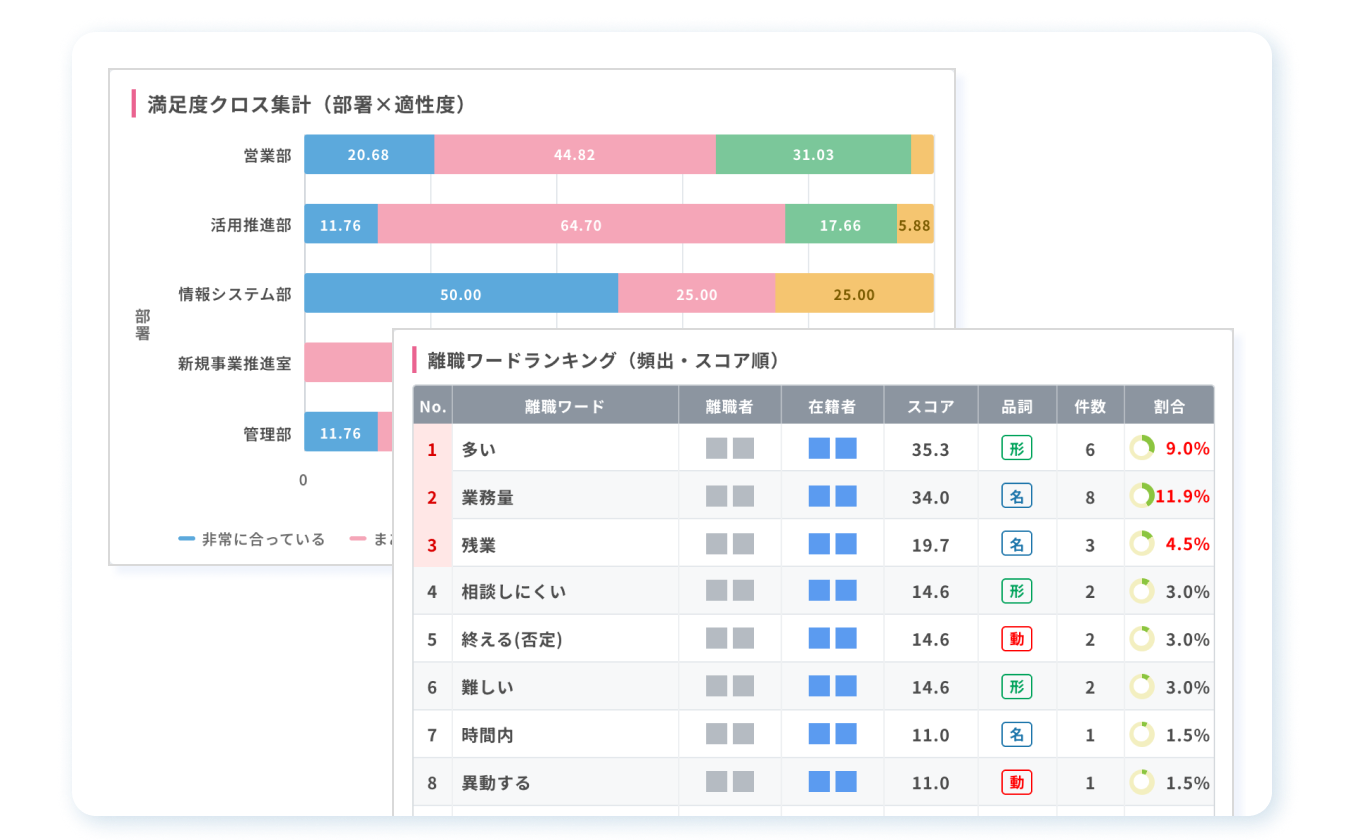Click the word 相談しにくい in the table
This screenshot has width=1360, height=840.
[514, 592]
